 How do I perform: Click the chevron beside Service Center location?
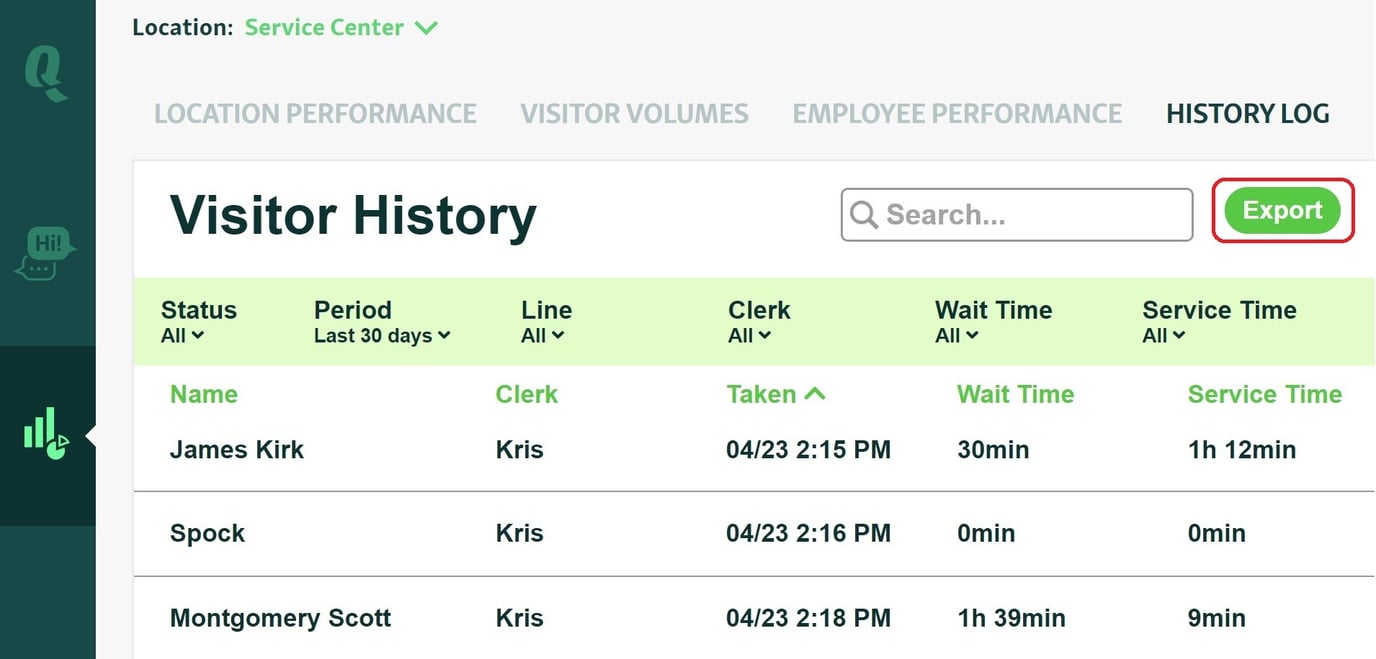(427, 28)
